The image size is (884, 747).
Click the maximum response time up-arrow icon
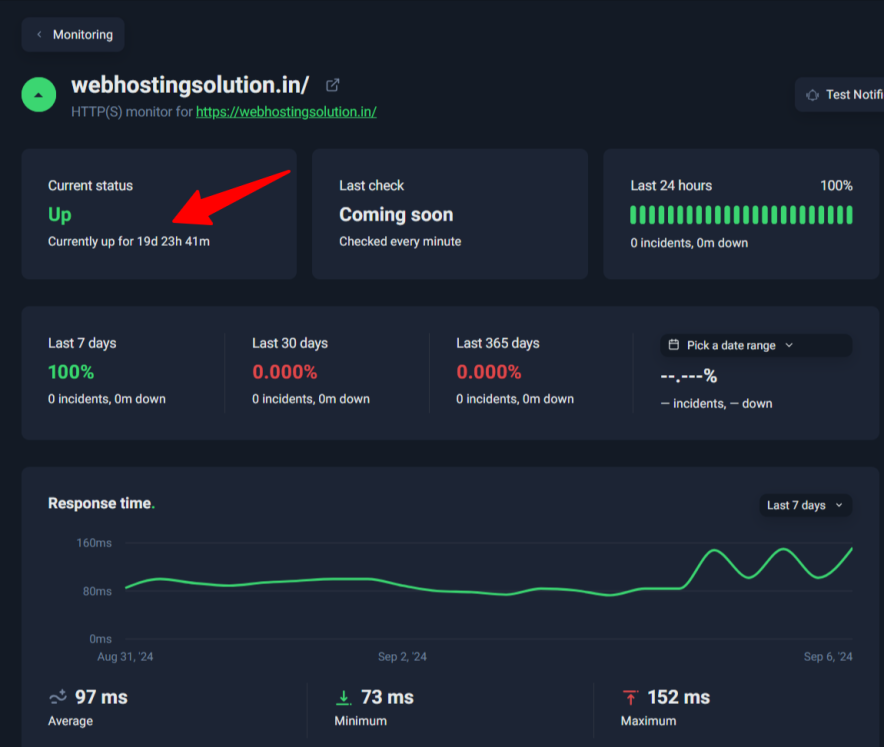click(630, 697)
